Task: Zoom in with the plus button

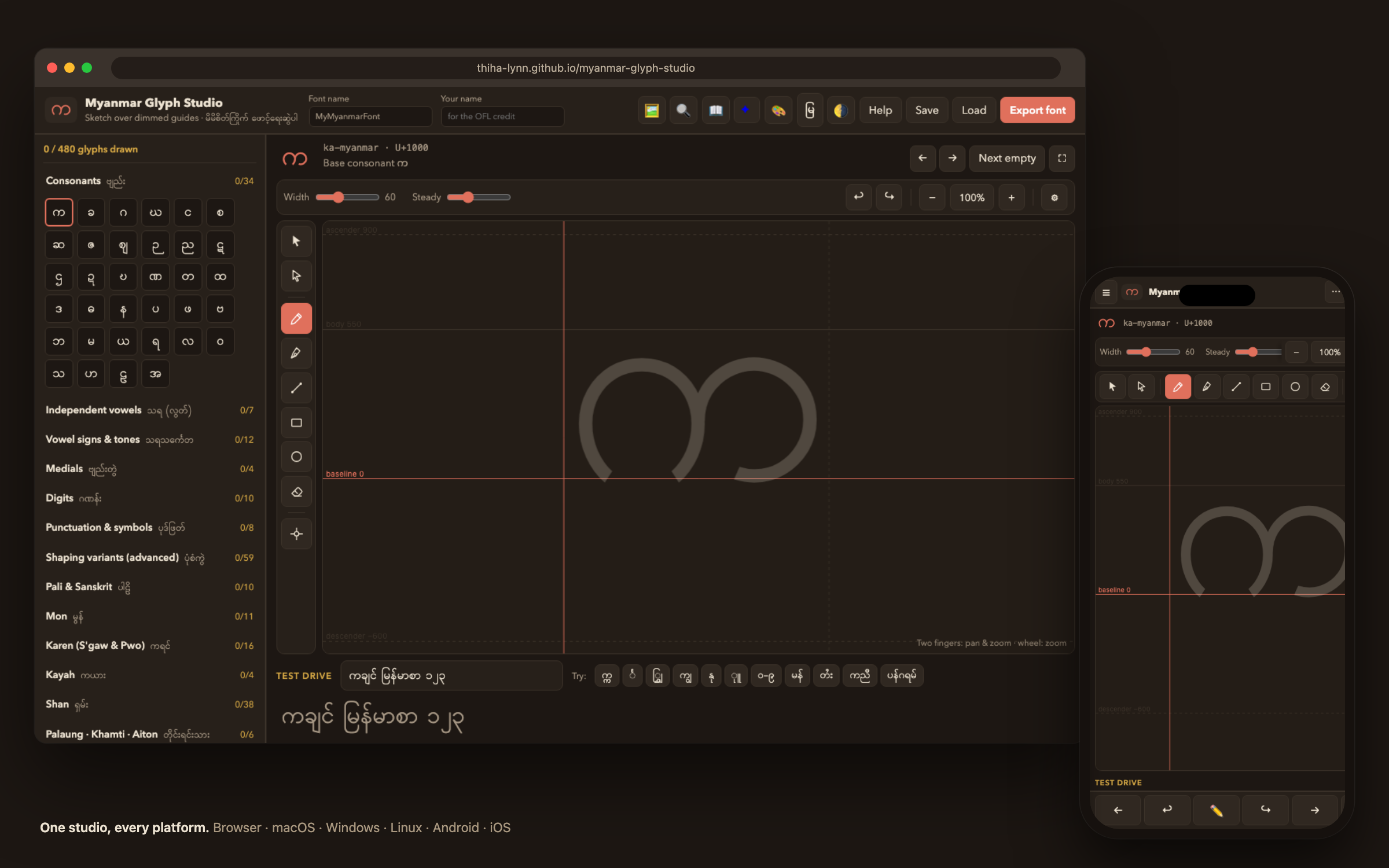Action: pyautogui.click(x=1011, y=197)
